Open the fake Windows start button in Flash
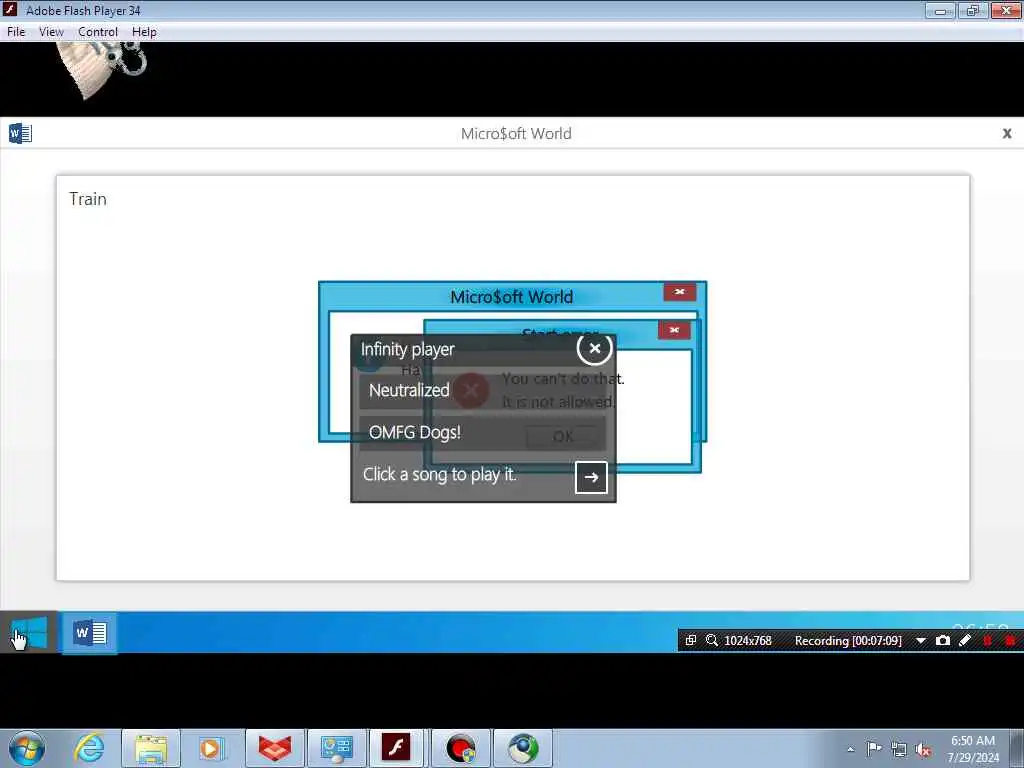 (29, 633)
